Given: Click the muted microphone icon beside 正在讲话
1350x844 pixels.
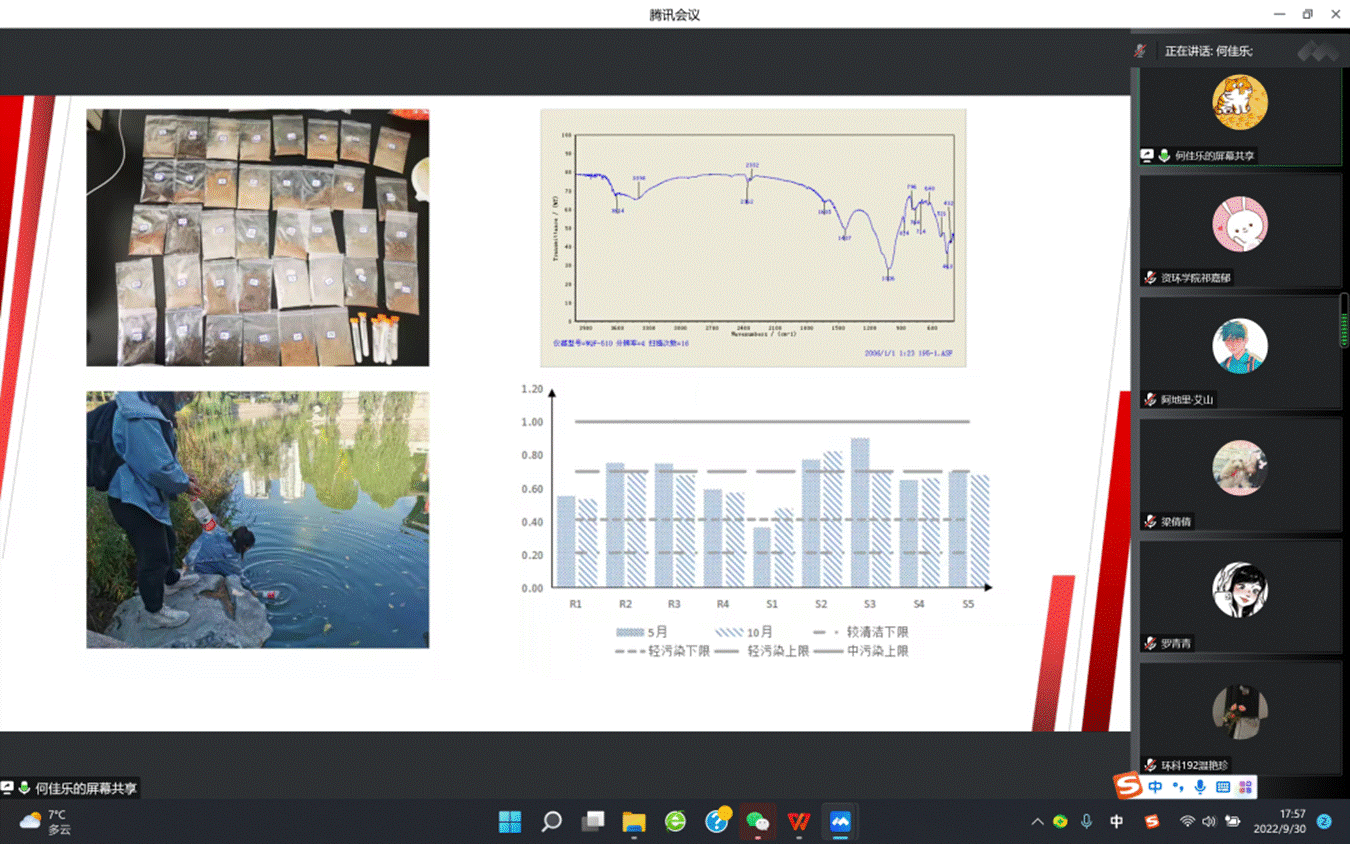Looking at the screenshot, I should [x=1140, y=50].
